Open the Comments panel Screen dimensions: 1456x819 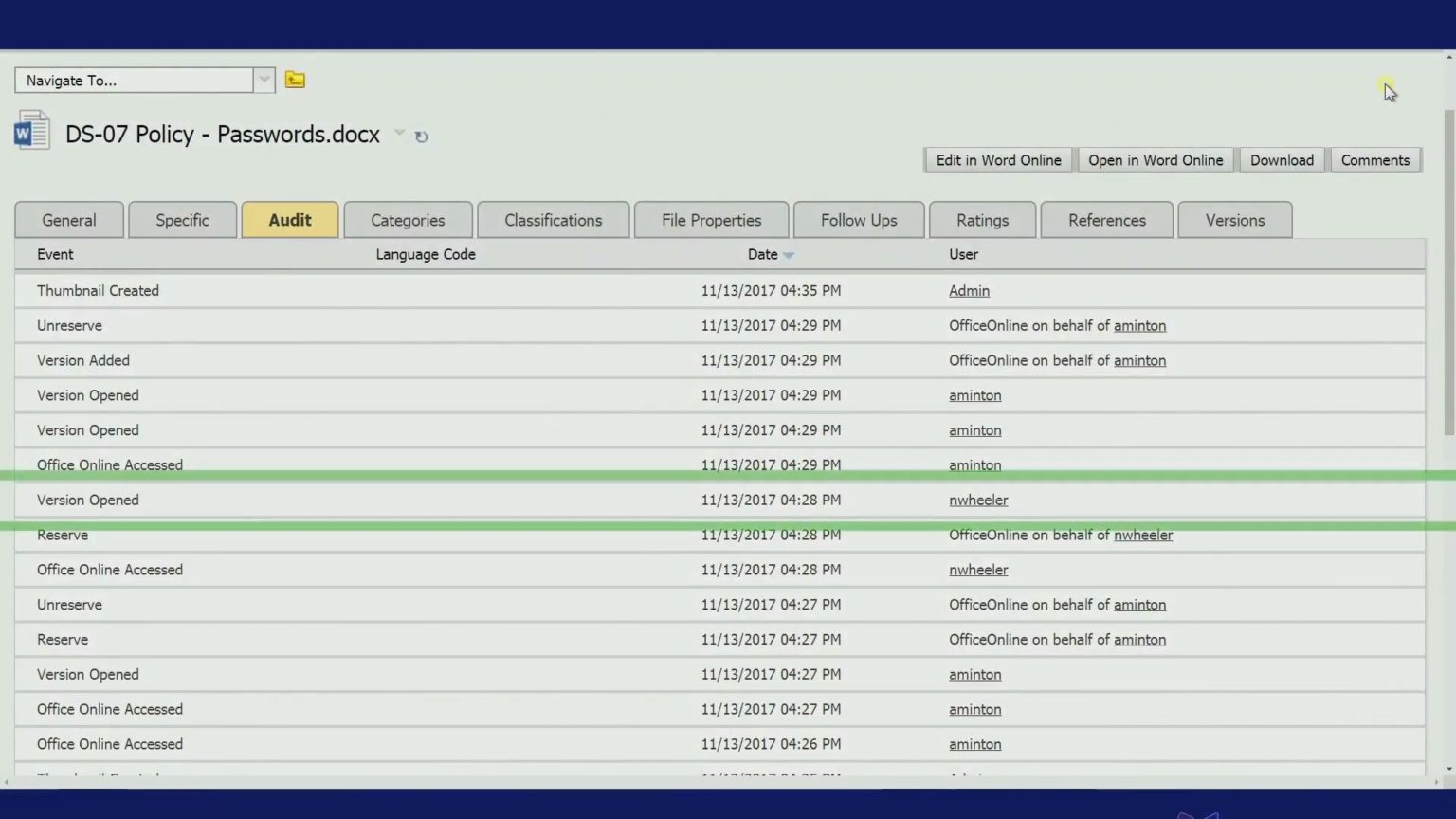coord(1374,159)
